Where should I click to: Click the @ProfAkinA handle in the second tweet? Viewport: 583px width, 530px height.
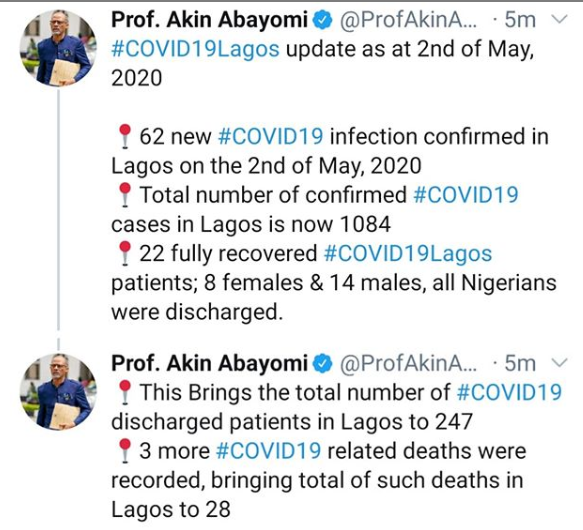(408, 364)
